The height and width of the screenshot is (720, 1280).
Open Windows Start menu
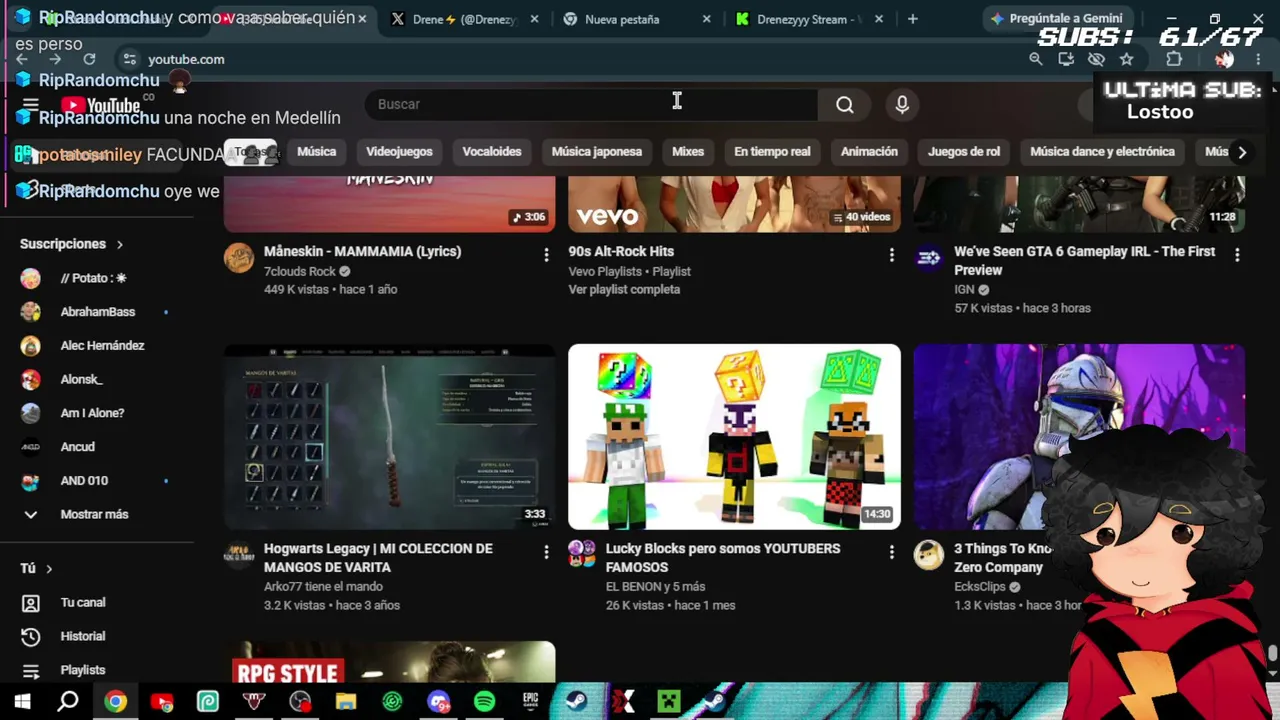(x=22, y=702)
